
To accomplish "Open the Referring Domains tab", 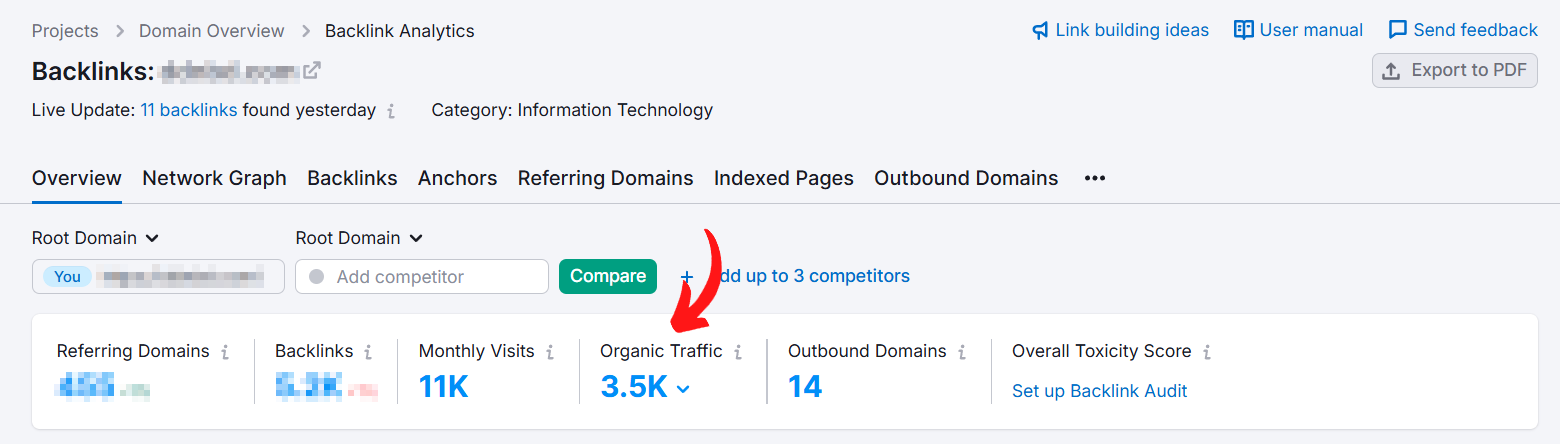I will [605, 178].
